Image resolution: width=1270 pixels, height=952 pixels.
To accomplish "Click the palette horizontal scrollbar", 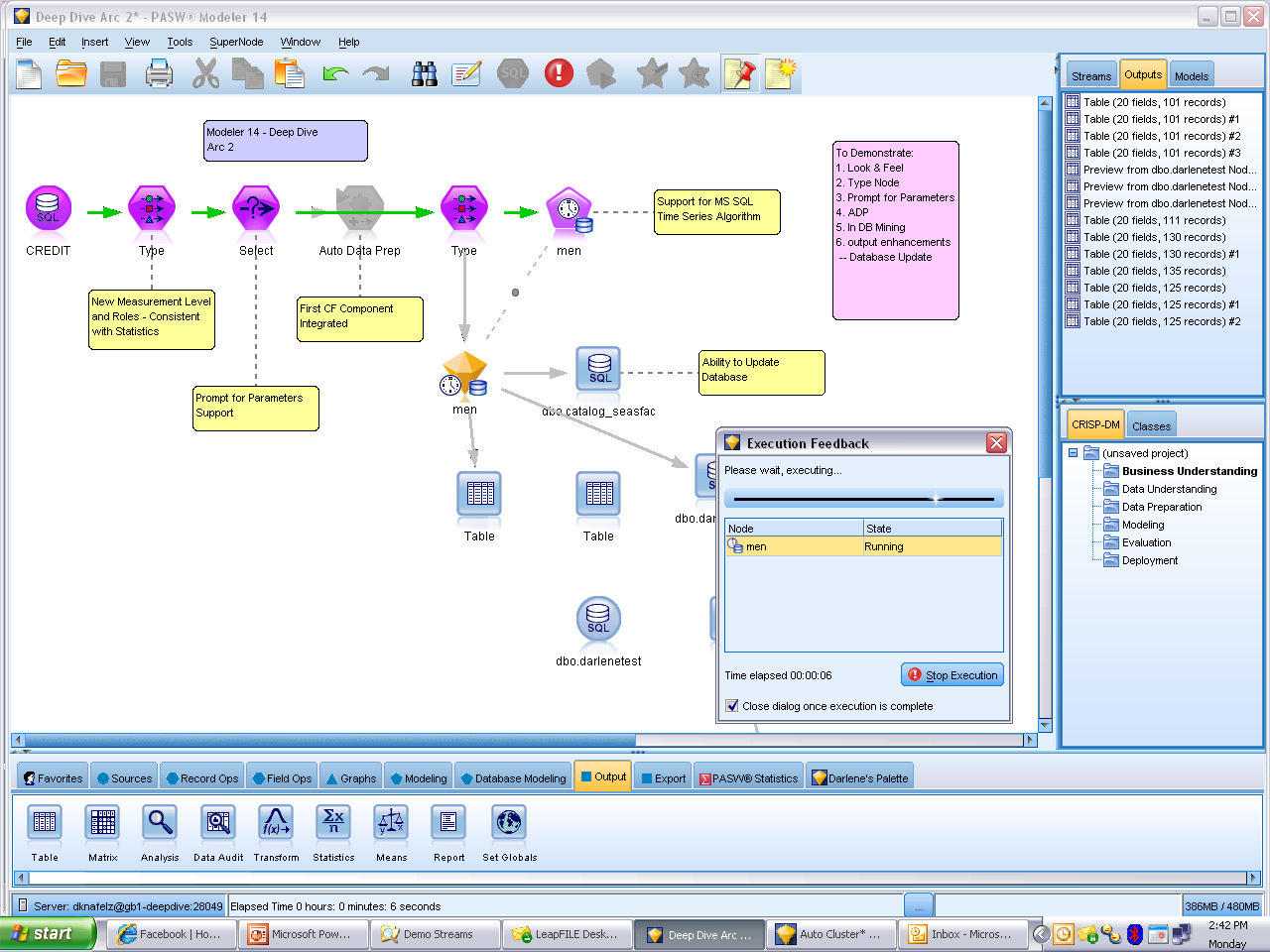I will 637,878.
